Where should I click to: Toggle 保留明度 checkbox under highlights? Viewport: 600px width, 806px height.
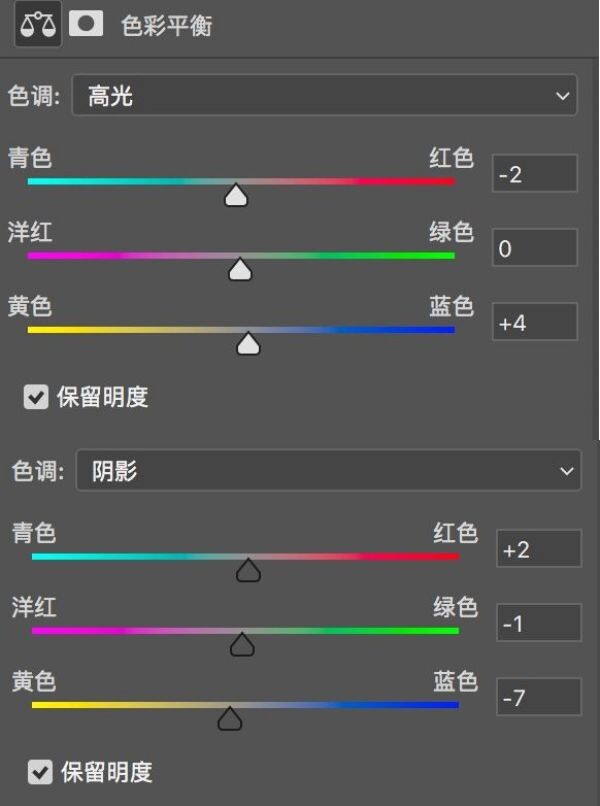click(36, 397)
